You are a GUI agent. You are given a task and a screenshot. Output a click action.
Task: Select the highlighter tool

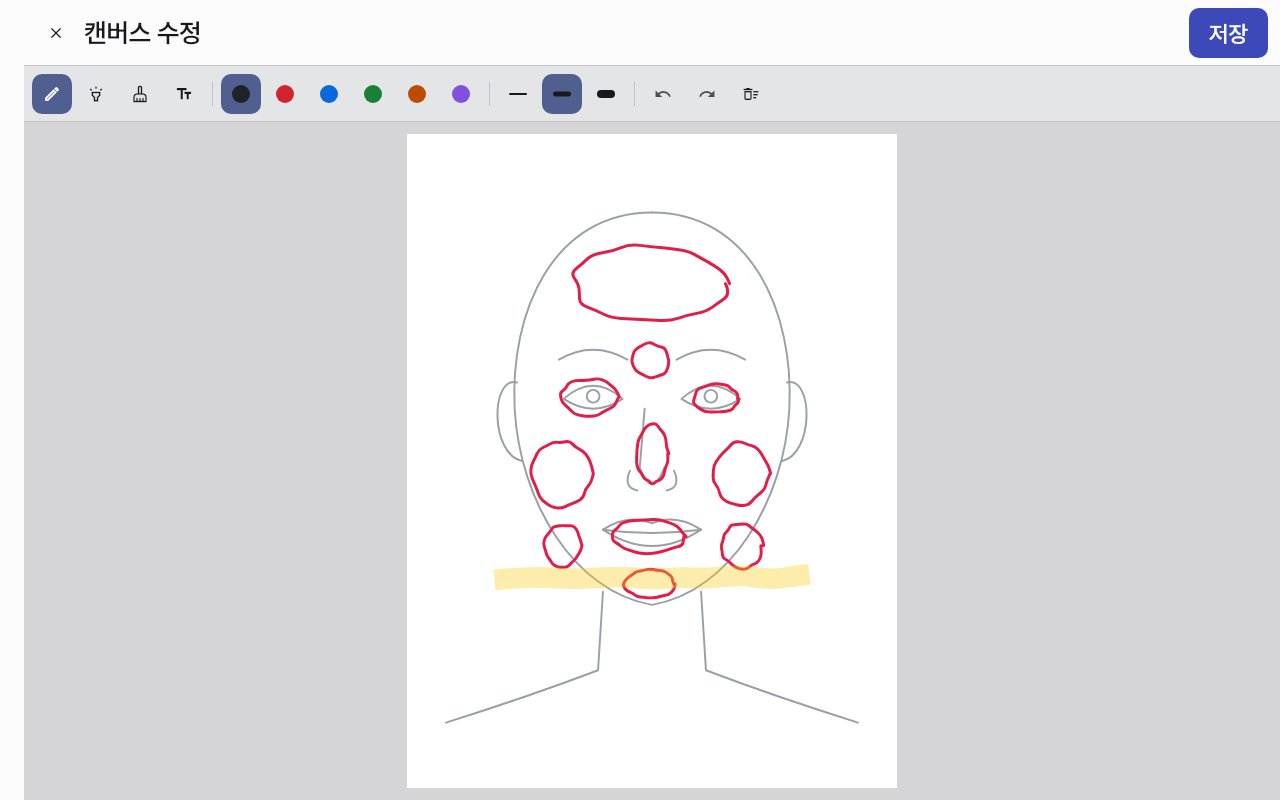coord(96,94)
